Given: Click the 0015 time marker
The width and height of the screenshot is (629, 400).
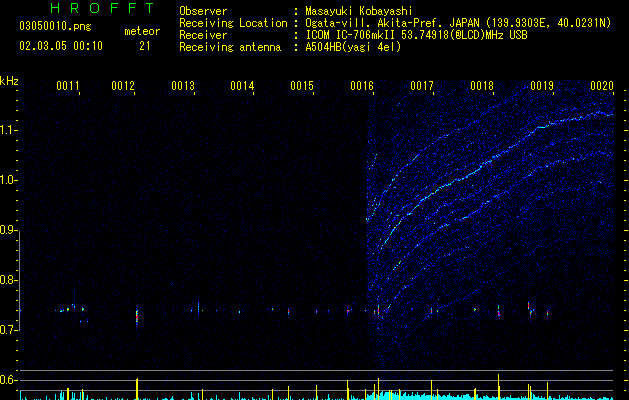Looking at the screenshot, I should pos(302,86).
